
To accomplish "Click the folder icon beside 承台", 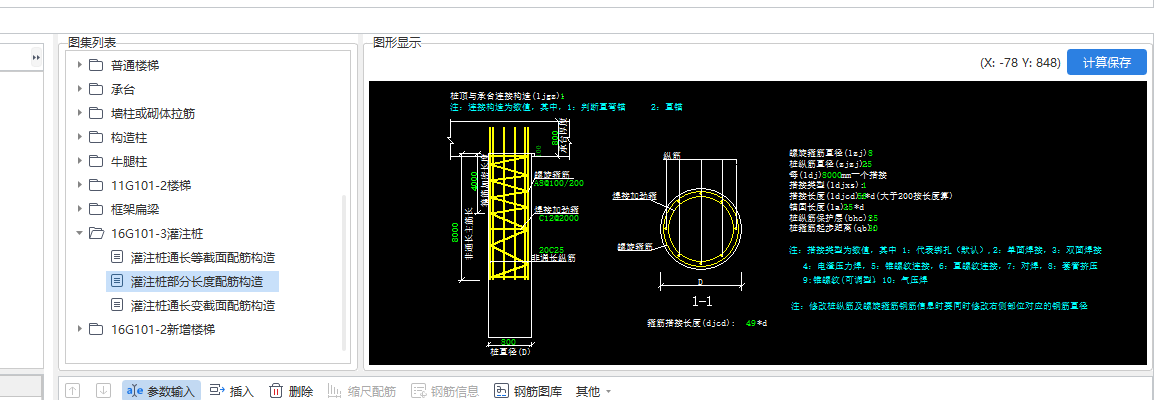I will pyautogui.click(x=96, y=90).
